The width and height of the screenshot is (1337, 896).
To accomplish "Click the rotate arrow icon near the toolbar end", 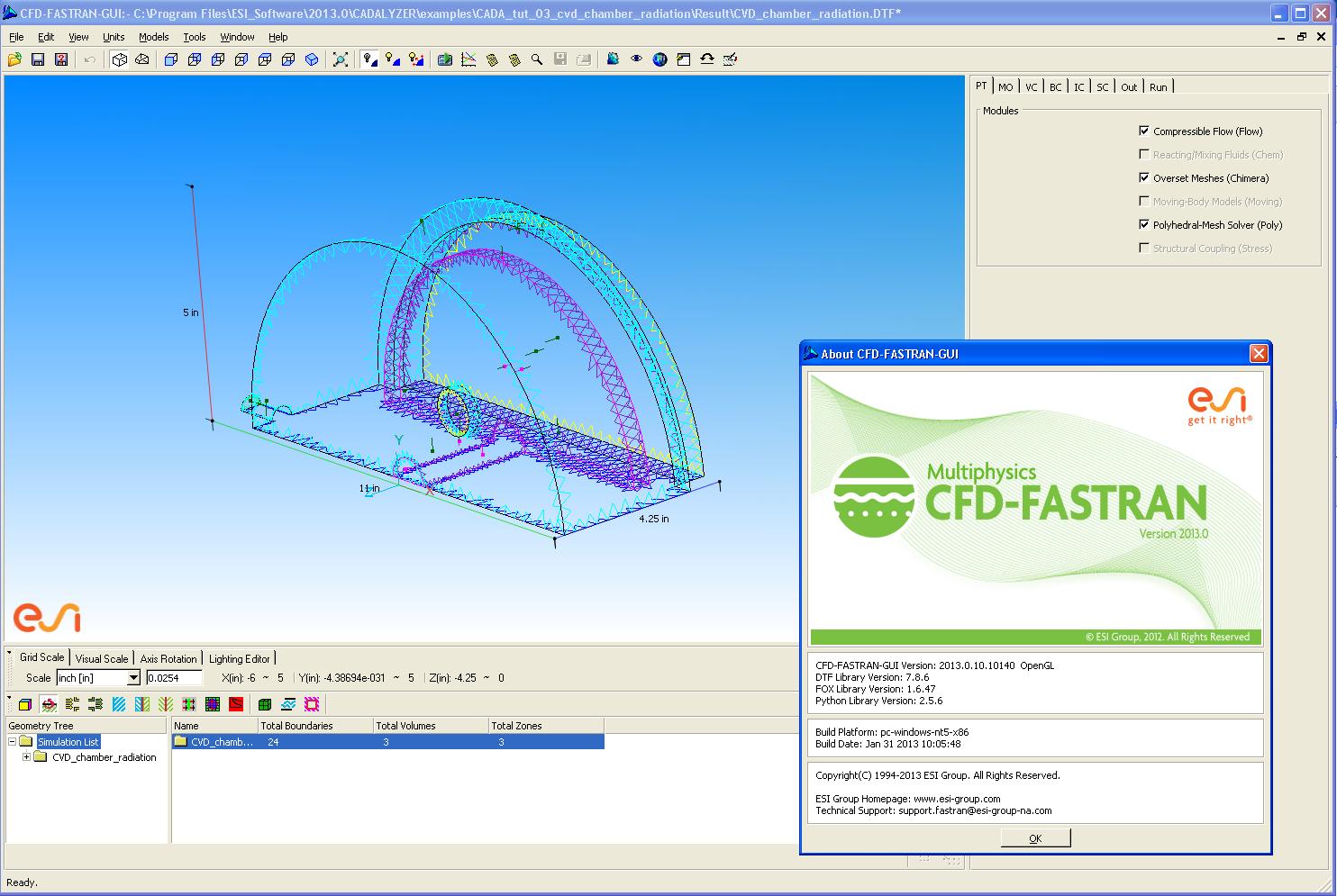I will coord(707,59).
